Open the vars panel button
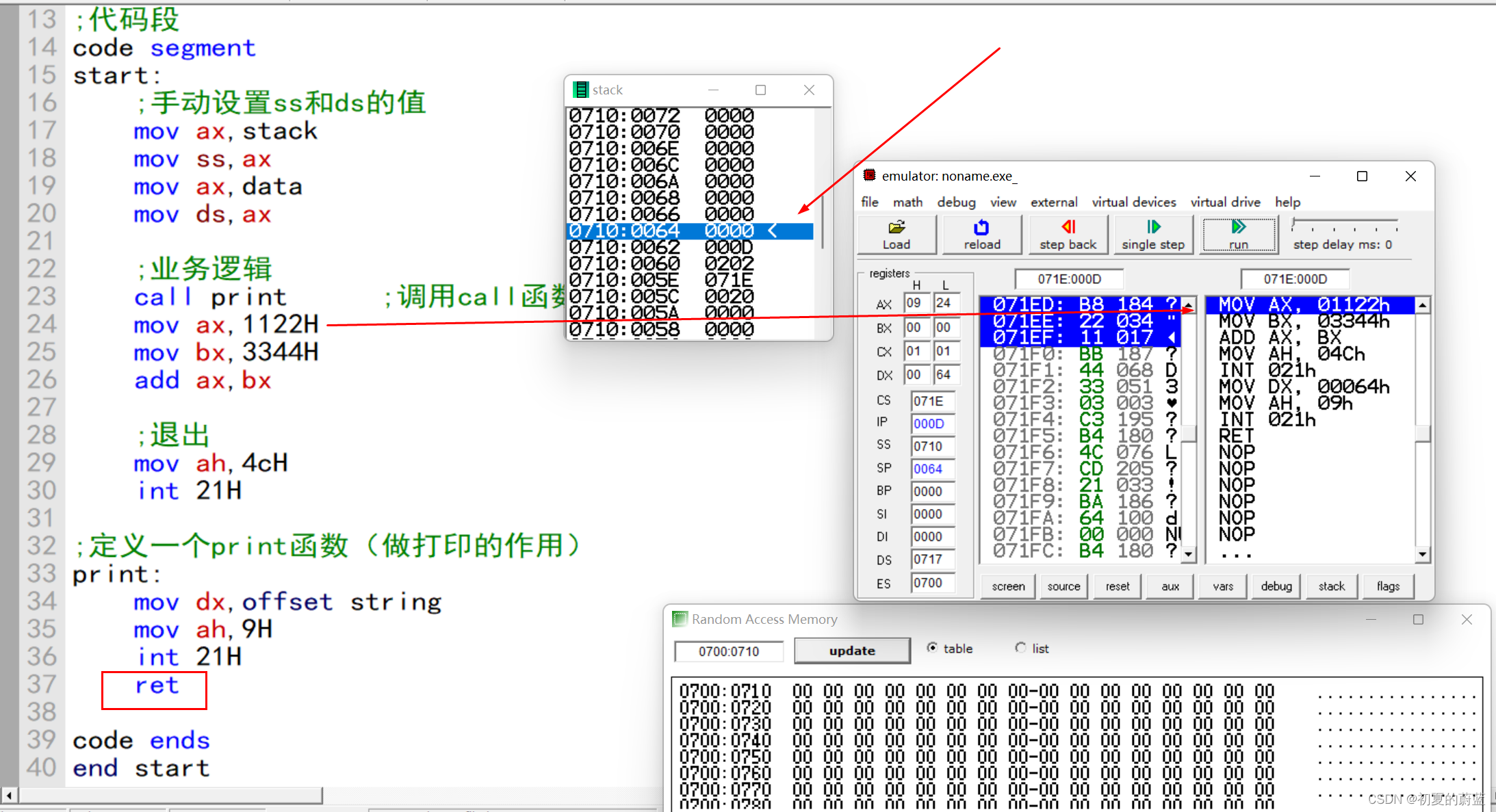This screenshot has width=1496, height=812. [1223, 586]
